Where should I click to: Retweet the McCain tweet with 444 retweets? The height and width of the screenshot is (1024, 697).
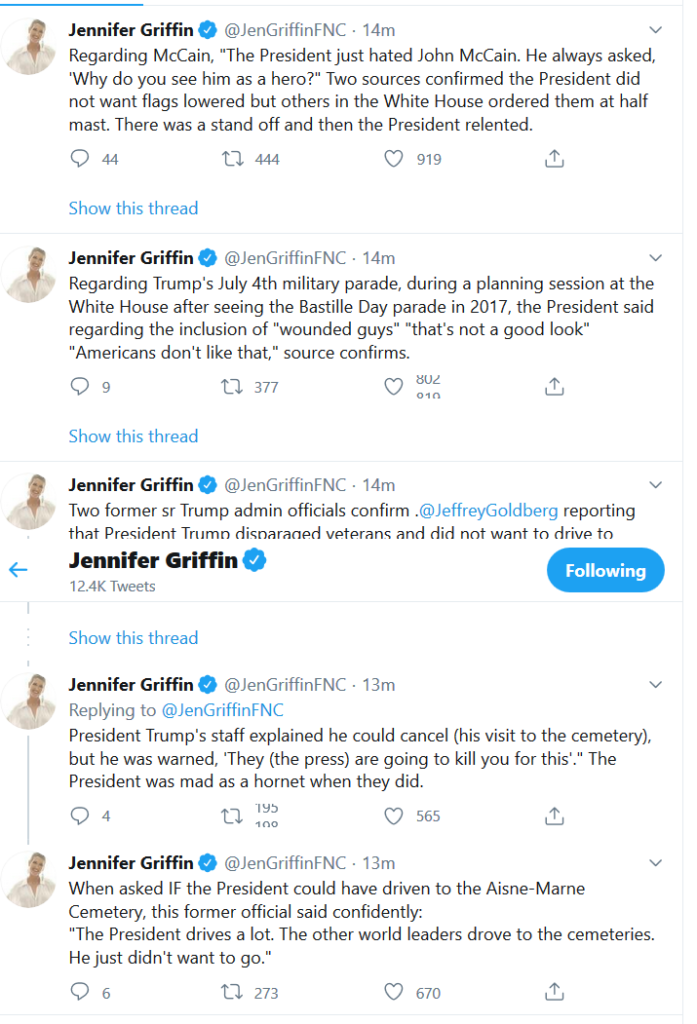click(x=232, y=159)
